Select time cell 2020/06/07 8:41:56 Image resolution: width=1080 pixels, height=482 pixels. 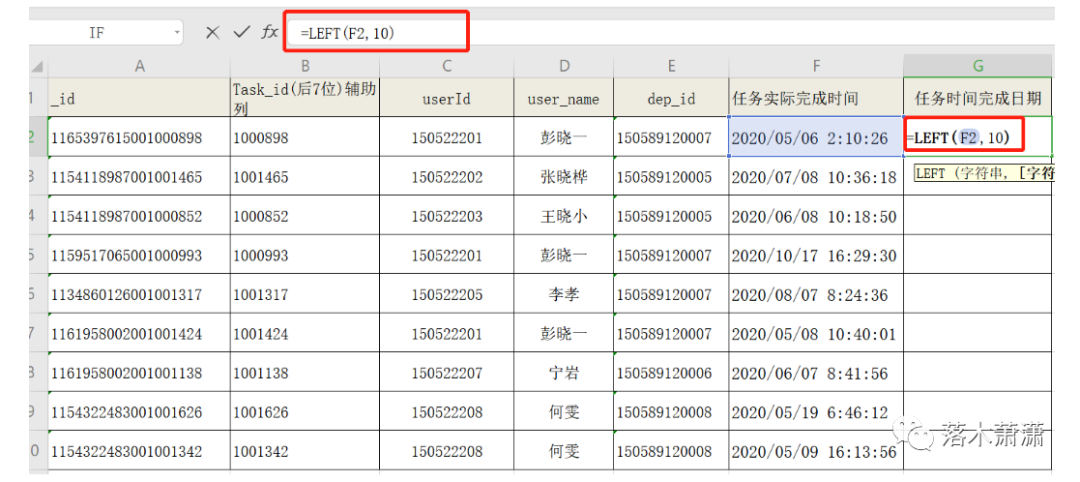pyautogui.click(x=816, y=373)
